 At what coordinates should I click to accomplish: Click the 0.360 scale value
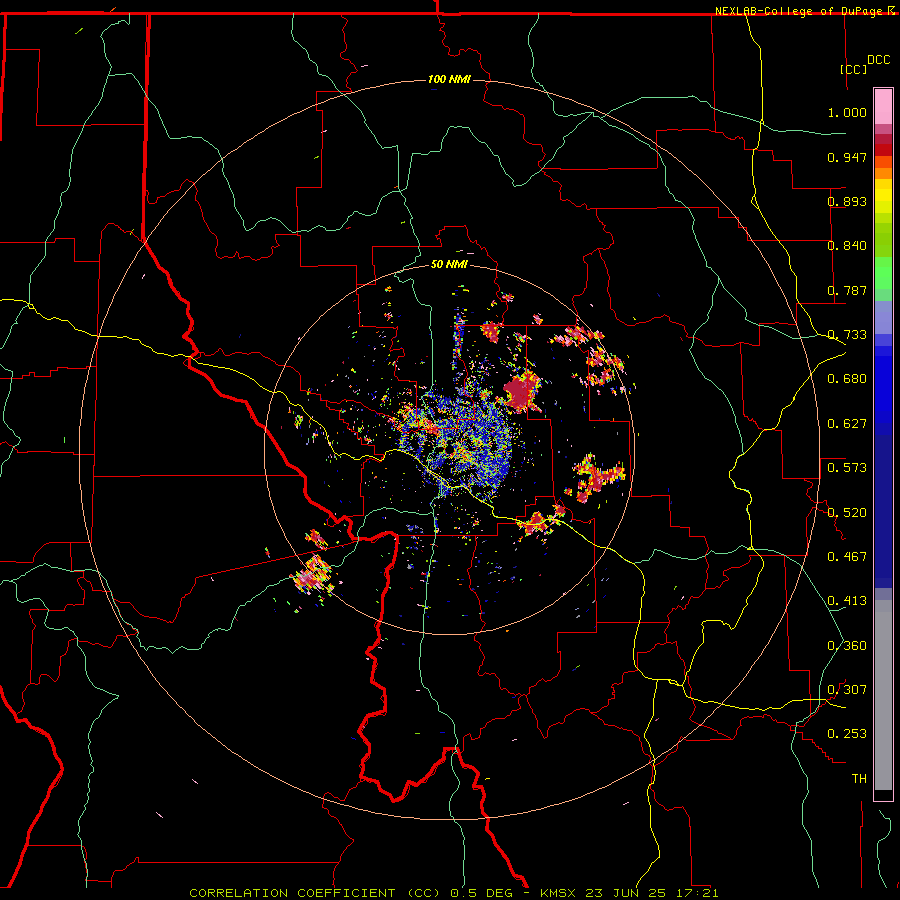click(847, 646)
